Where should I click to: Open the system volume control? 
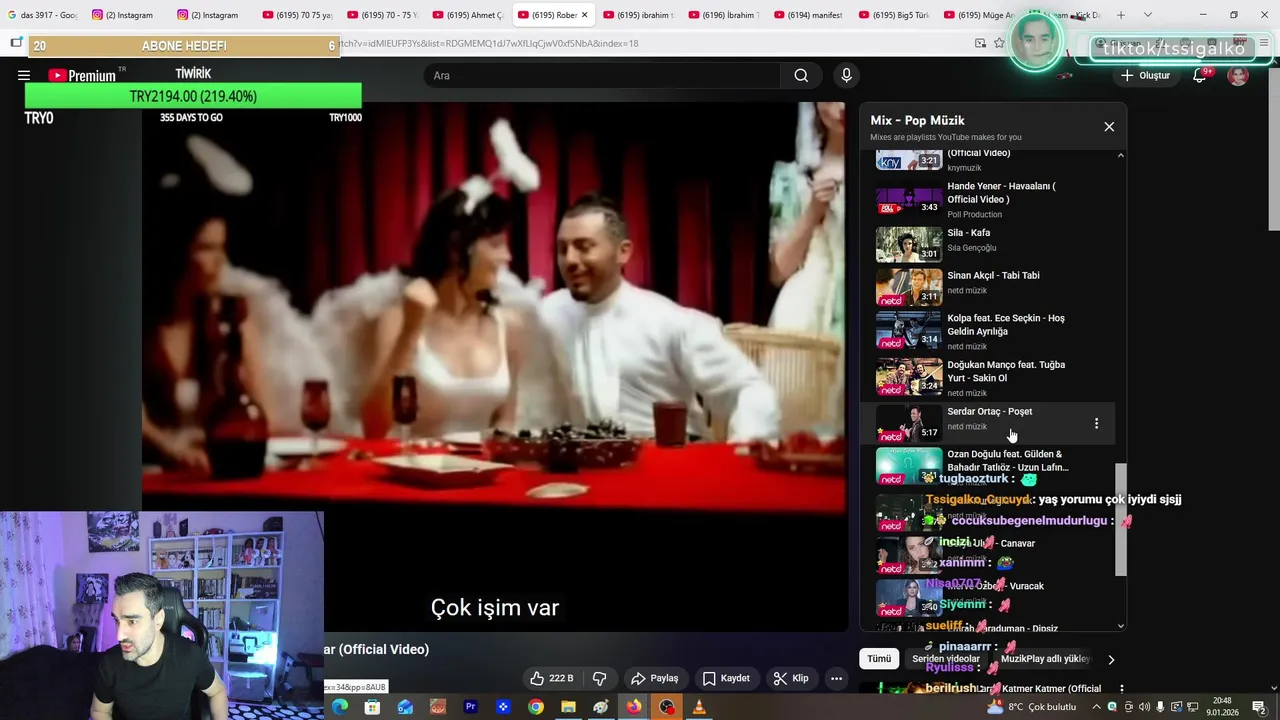[1144, 707]
